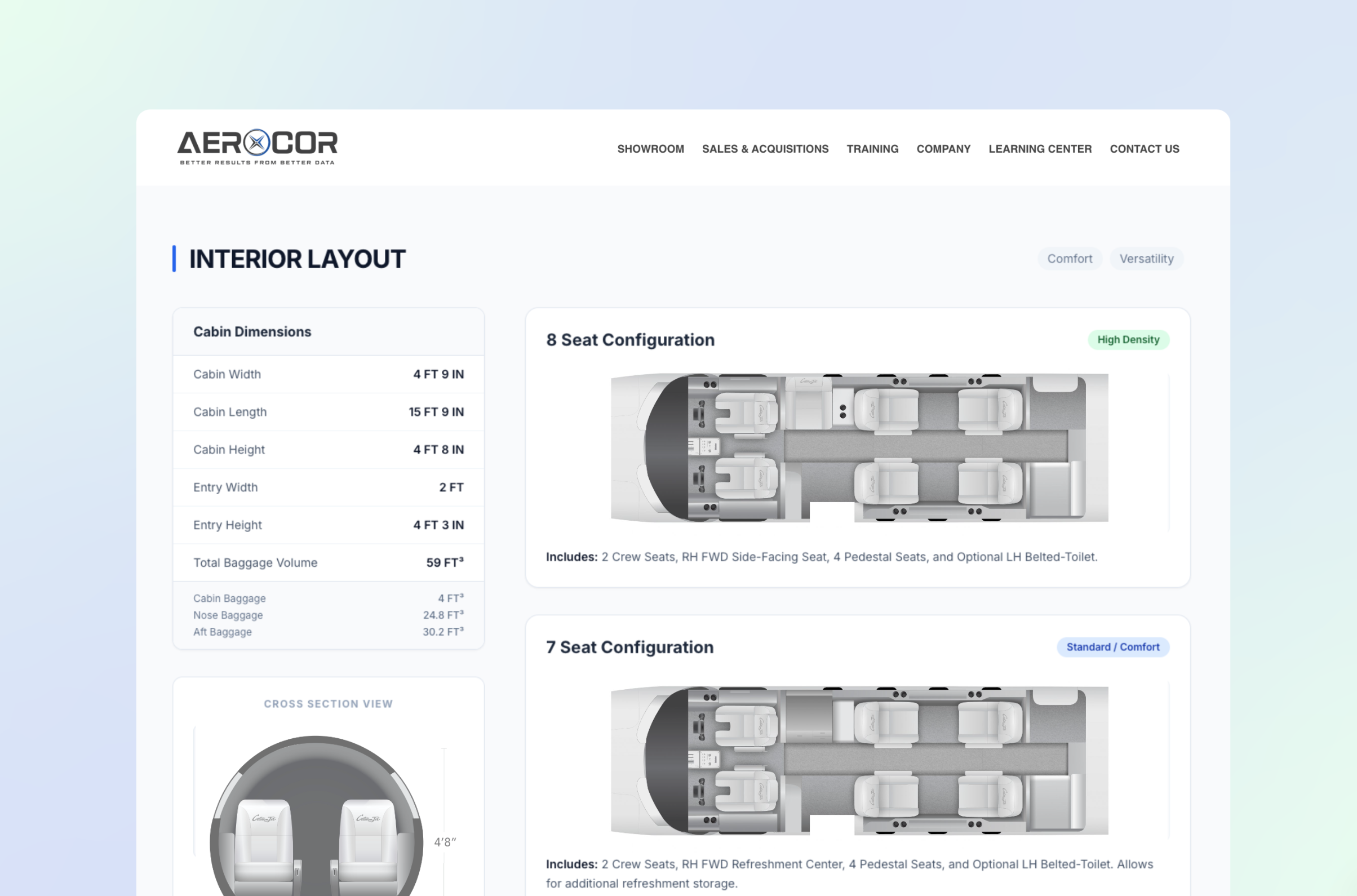Select the Cabin Width row
1357x896 pixels.
(x=328, y=374)
